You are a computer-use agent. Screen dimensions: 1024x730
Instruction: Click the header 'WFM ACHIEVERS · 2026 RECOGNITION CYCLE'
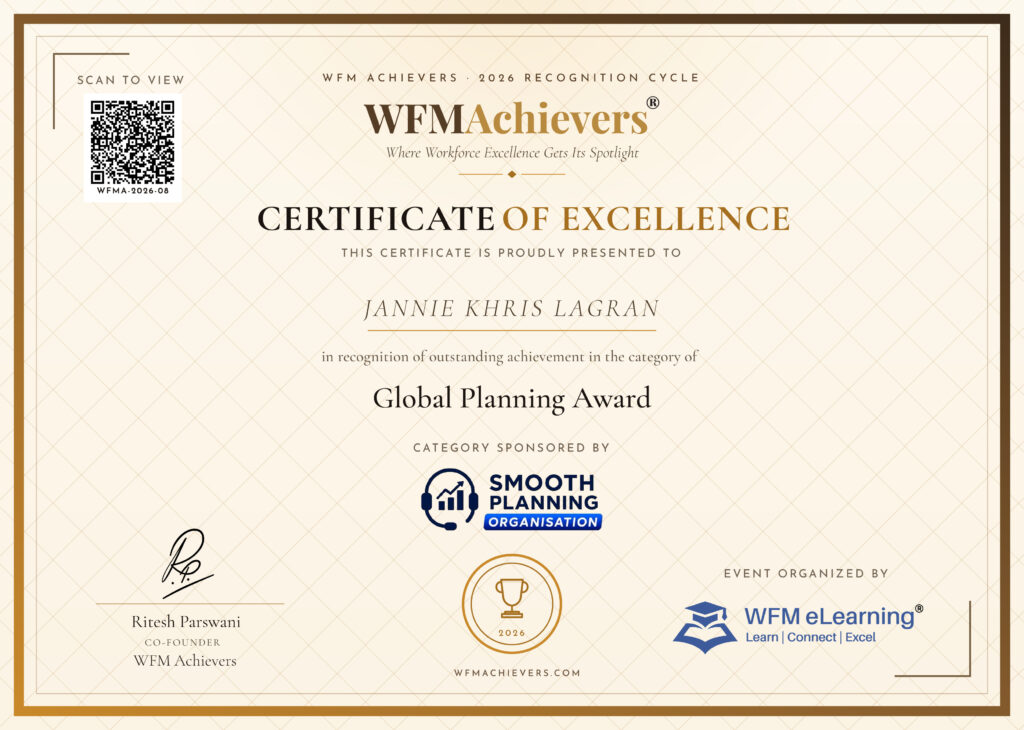coord(511,78)
